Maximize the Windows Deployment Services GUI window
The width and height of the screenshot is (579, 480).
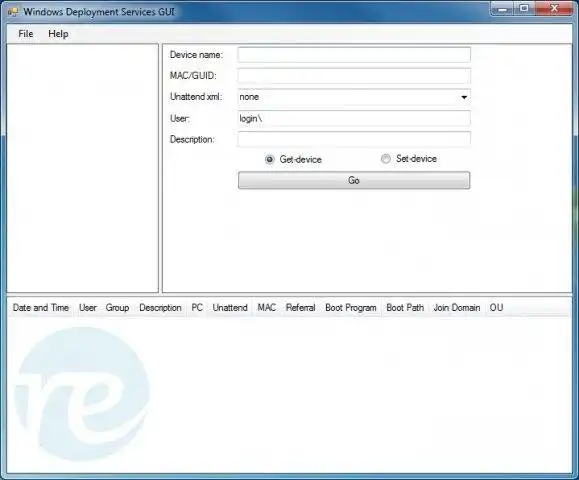click(x=524, y=8)
